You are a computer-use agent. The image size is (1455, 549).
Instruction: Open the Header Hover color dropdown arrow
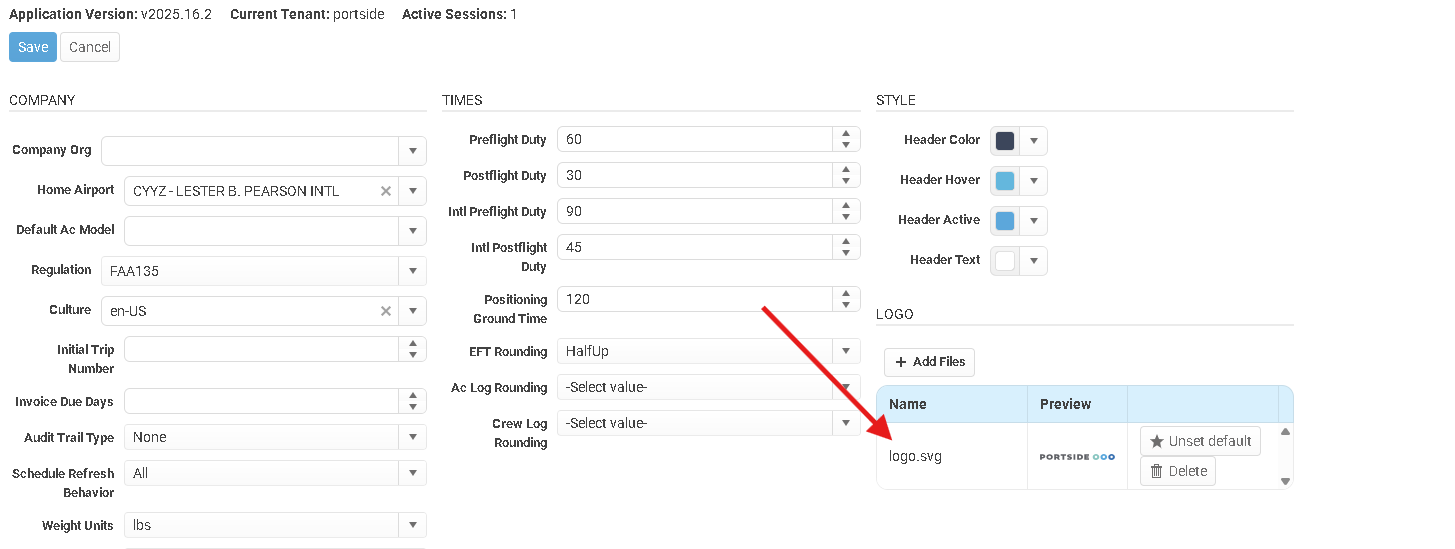[1034, 181]
